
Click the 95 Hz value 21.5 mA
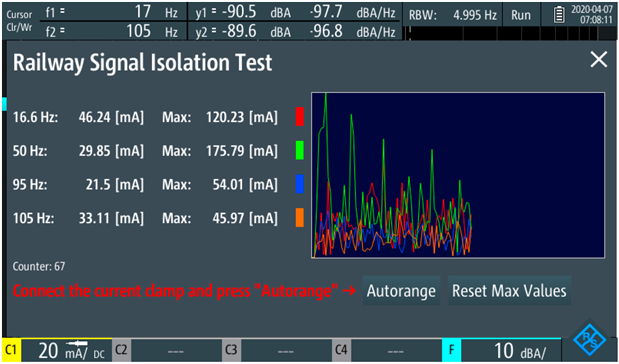coord(115,184)
